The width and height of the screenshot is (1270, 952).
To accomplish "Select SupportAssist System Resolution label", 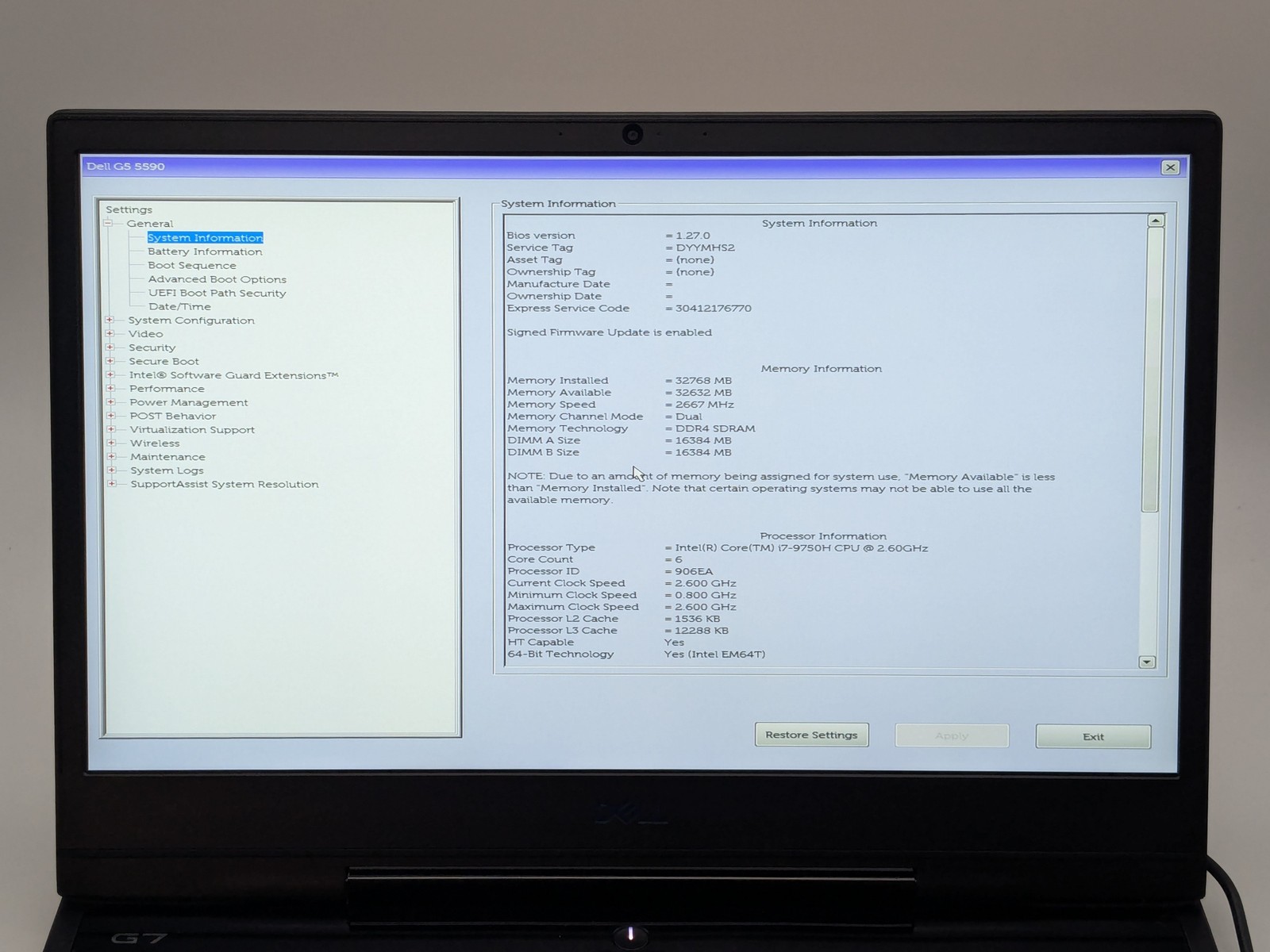I will pyautogui.click(x=225, y=484).
